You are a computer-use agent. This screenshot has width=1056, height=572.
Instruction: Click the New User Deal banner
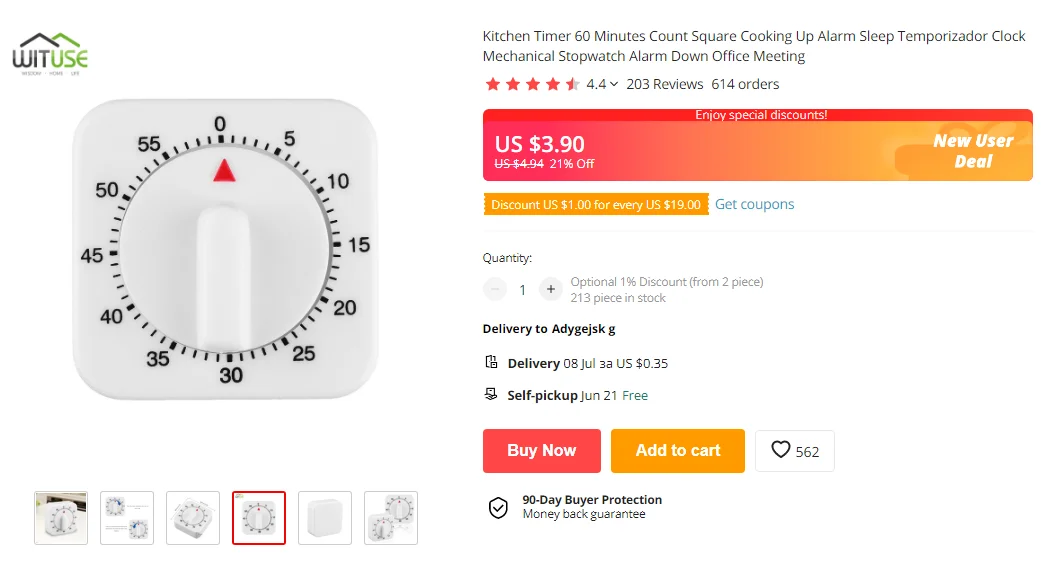[972, 151]
